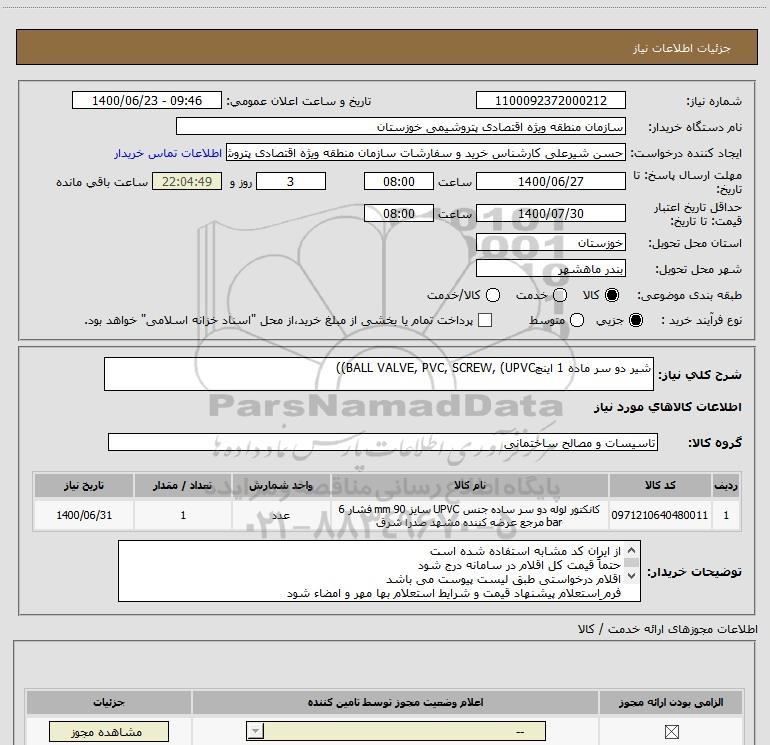Click the buyer notes scroll down arrow
This screenshot has width=770, height=745.
click(x=631, y=576)
